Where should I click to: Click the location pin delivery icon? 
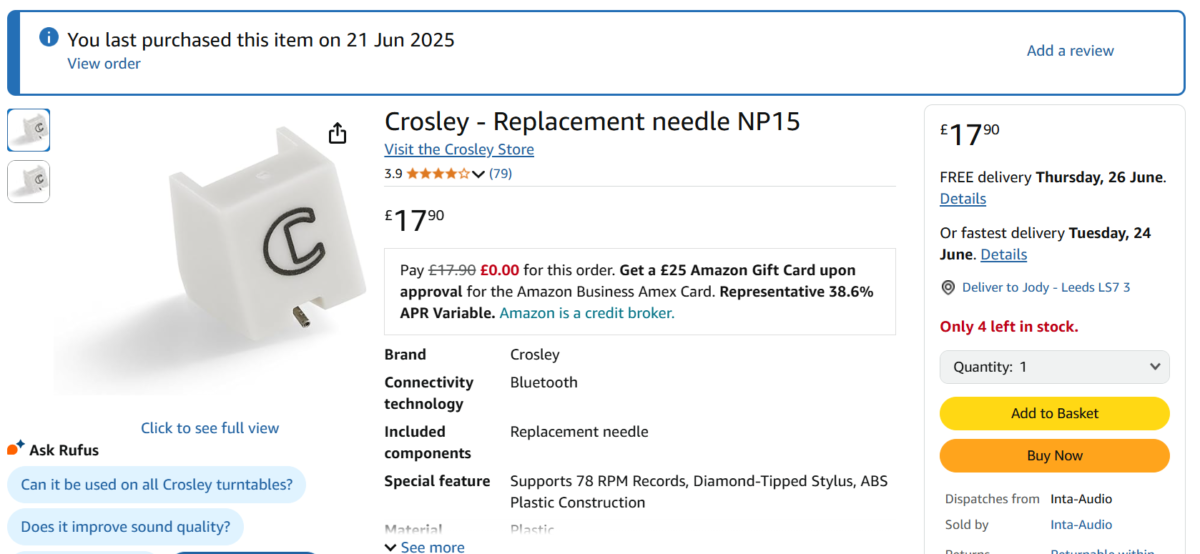tap(948, 287)
